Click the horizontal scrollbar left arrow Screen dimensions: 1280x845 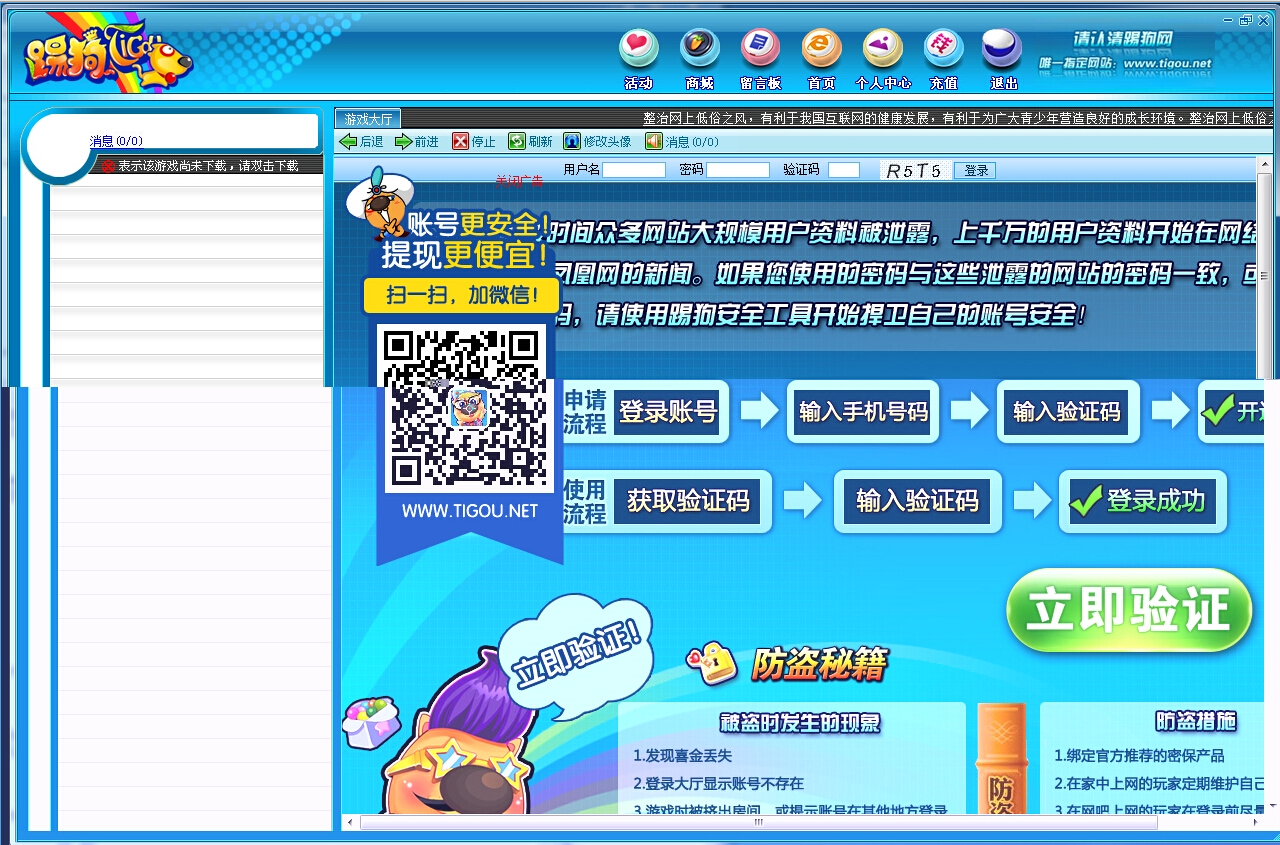[350, 822]
